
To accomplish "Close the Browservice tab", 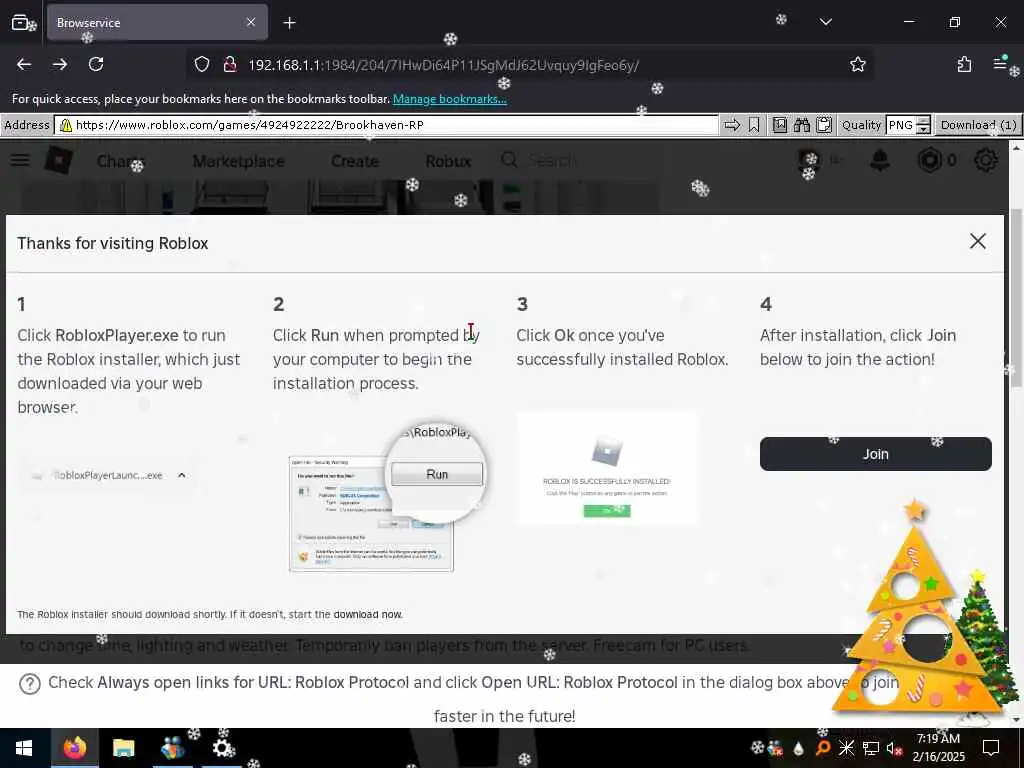I will click(251, 22).
